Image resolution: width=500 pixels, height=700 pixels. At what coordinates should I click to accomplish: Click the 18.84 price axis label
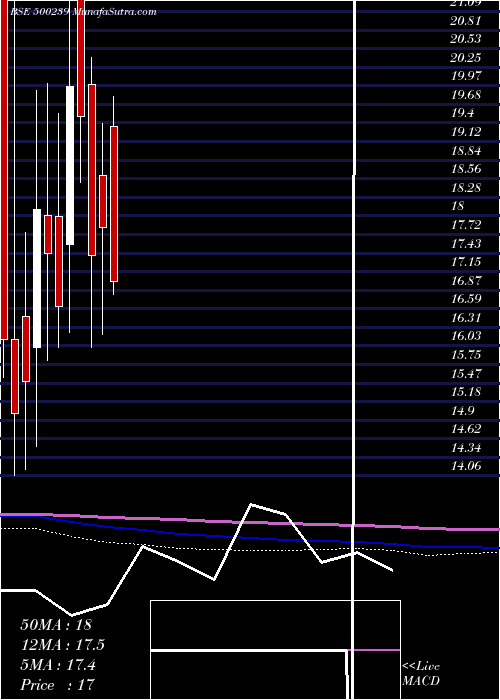[x=466, y=150]
